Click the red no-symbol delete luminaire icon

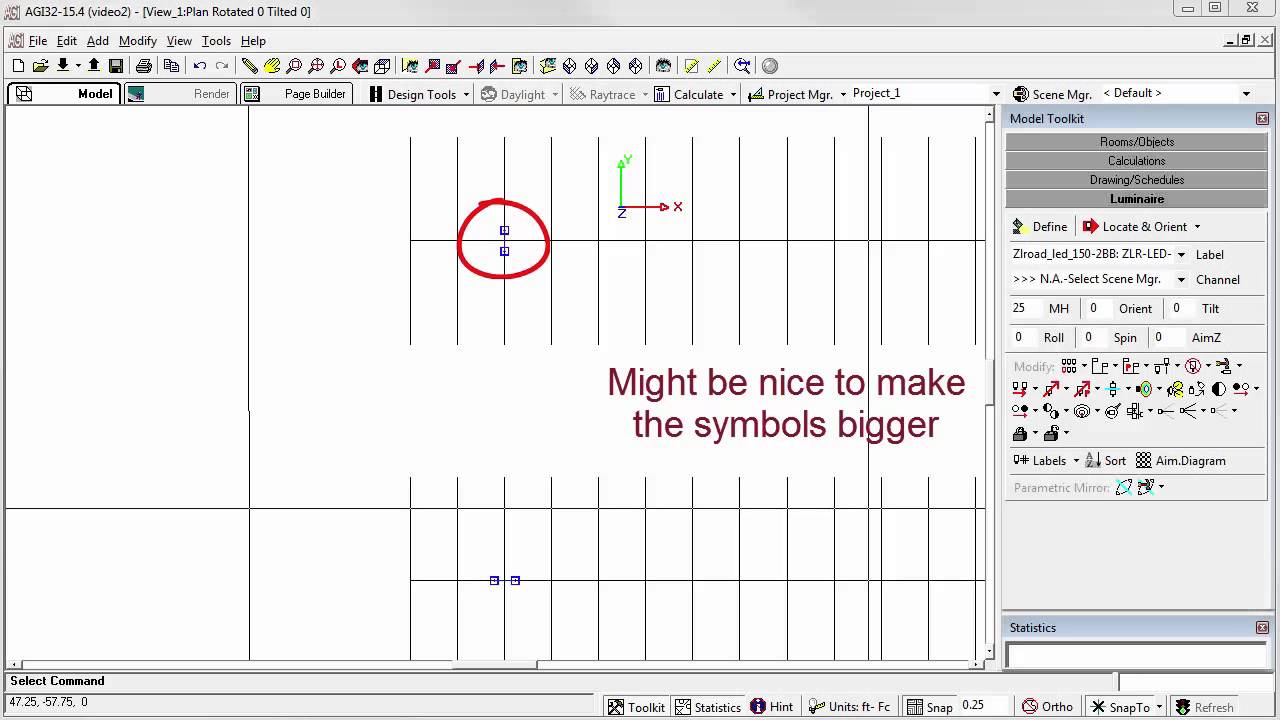[1193, 366]
